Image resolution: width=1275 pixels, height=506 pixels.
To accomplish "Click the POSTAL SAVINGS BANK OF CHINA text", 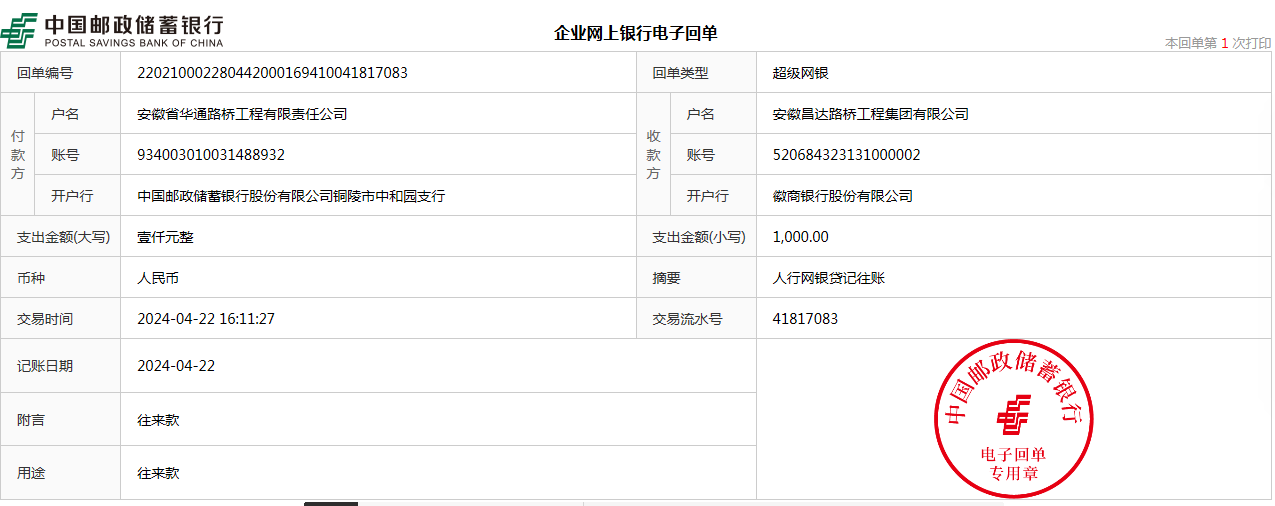I will click(x=133, y=43).
